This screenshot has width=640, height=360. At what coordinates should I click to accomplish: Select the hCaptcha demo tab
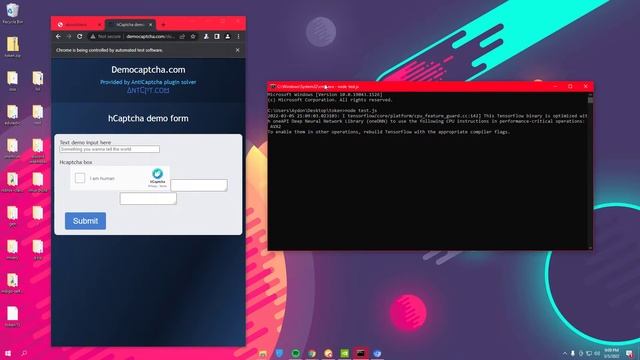tap(129, 24)
